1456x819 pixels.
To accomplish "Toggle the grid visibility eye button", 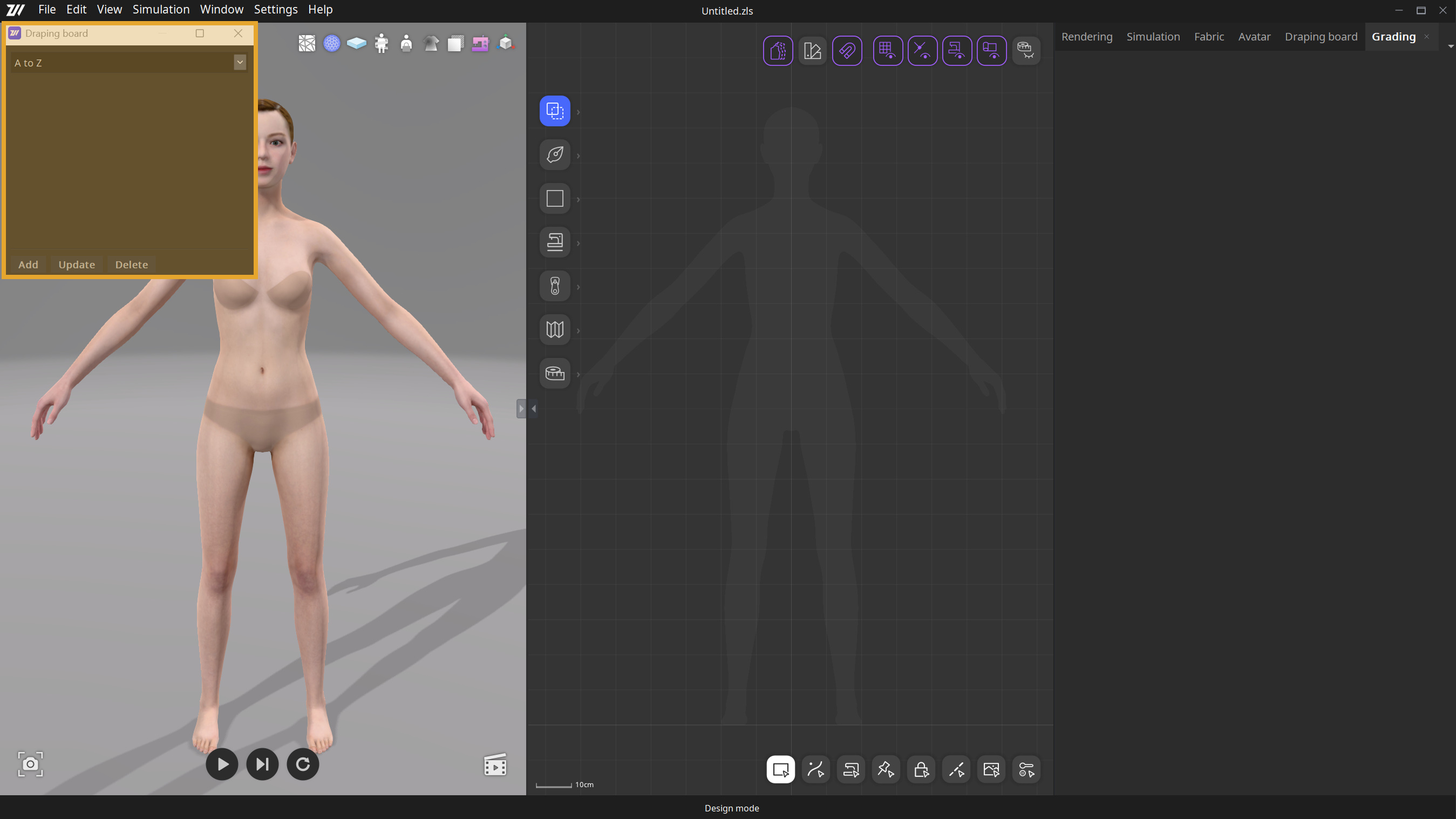I will tap(887, 51).
